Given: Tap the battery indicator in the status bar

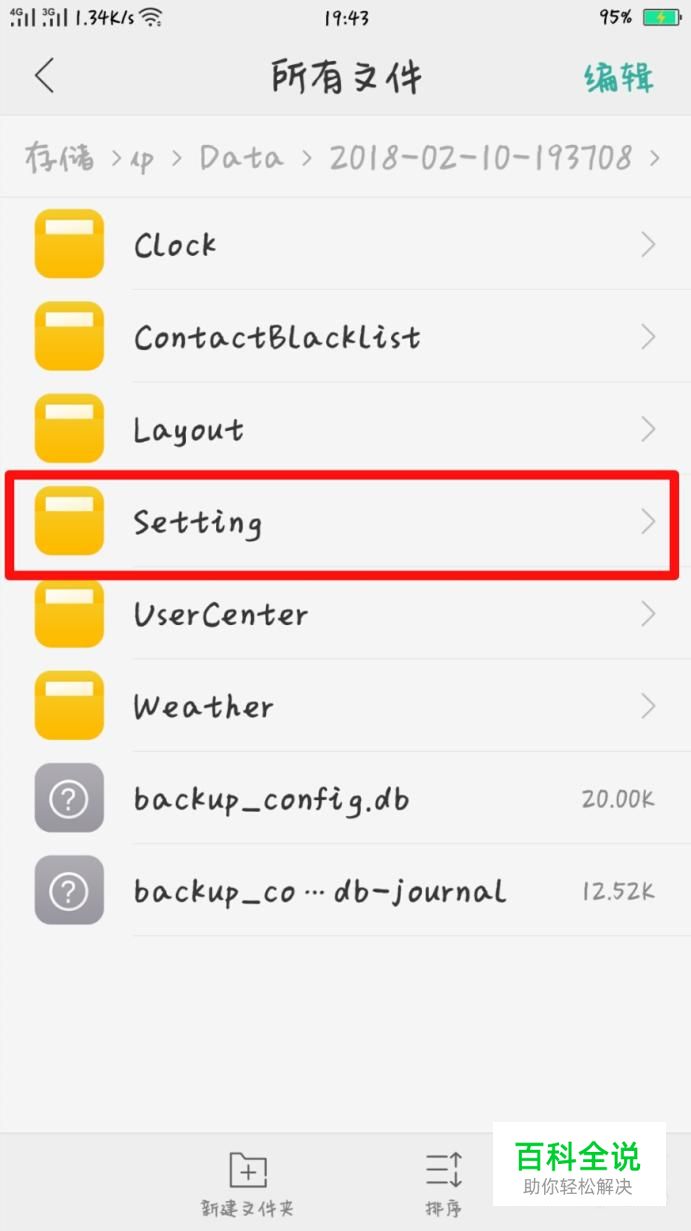Looking at the screenshot, I should click(x=661, y=17).
